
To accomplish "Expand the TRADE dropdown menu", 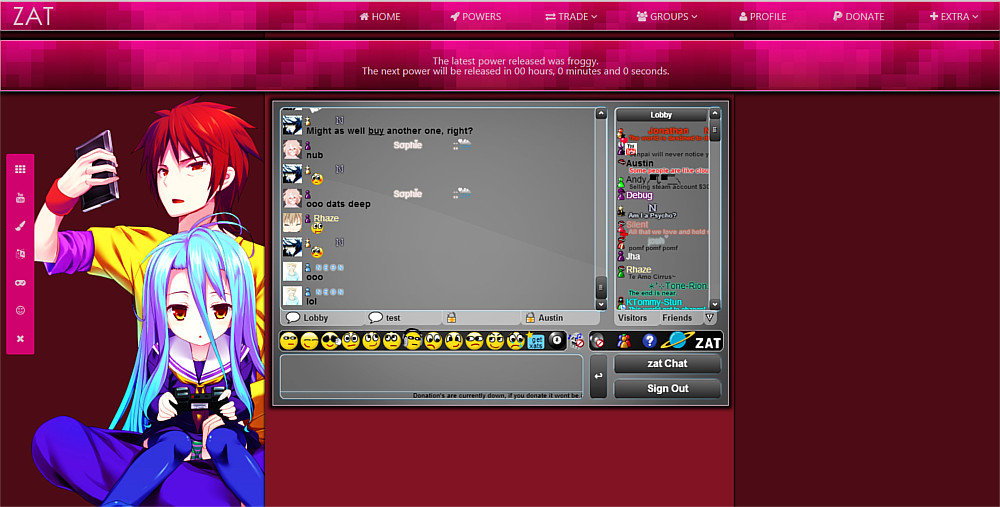I will pos(571,17).
